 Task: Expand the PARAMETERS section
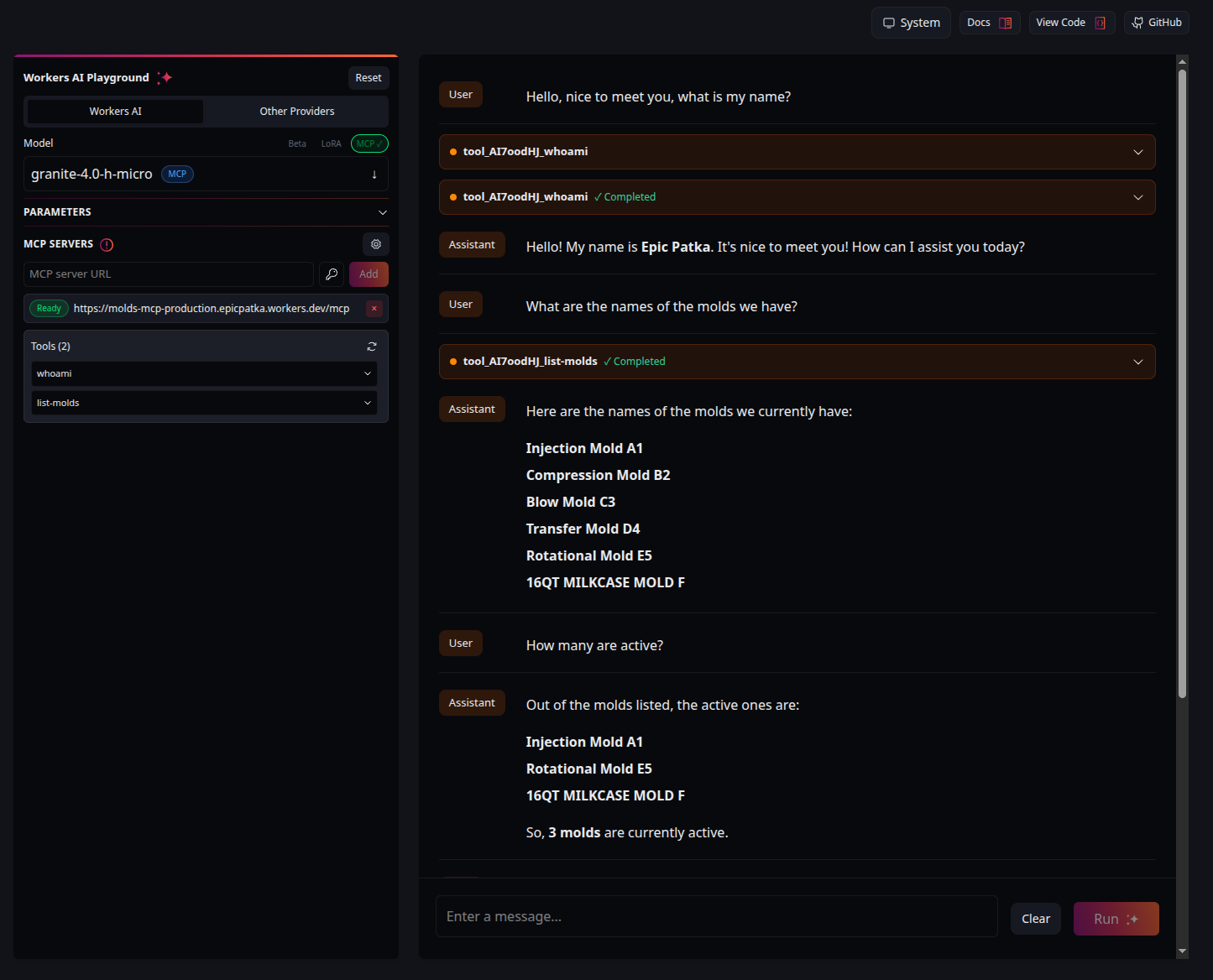206,212
